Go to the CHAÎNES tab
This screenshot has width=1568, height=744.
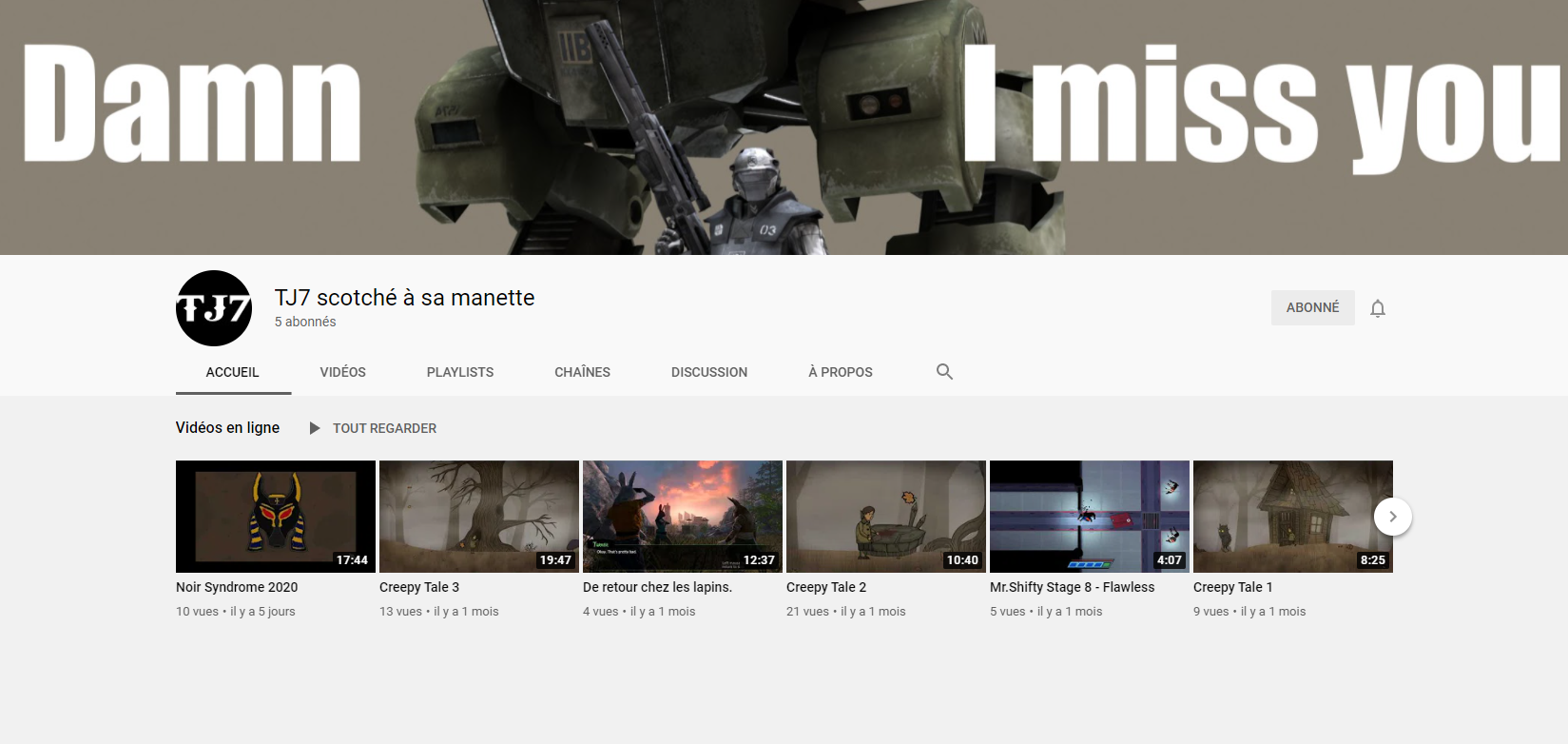click(x=583, y=372)
